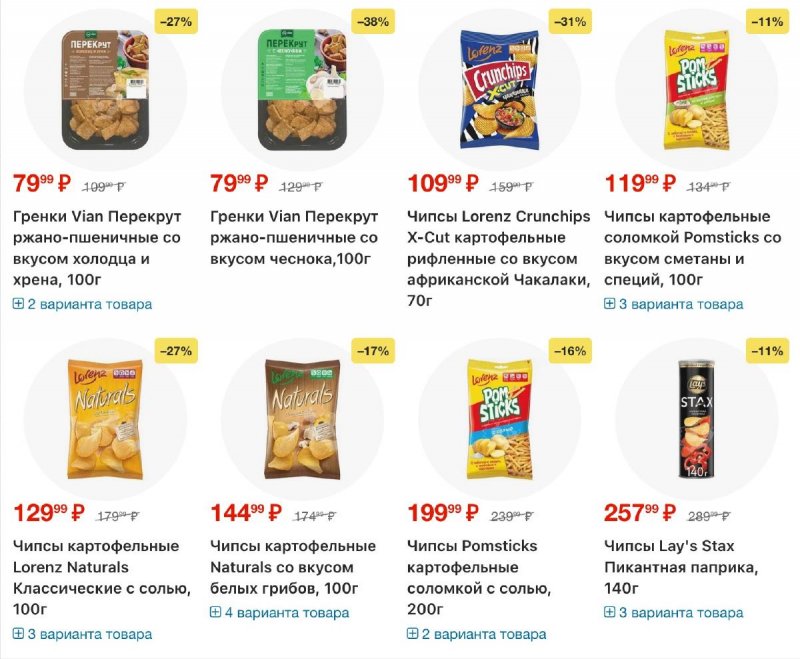Expand "4 варианта товара" for Naturals mushroom chips
Image resolution: width=800 pixels, height=659 pixels.
tap(287, 612)
